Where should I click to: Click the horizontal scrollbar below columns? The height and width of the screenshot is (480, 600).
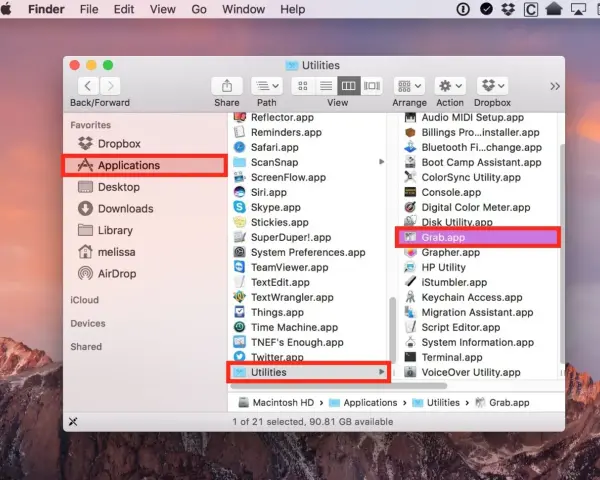[339, 385]
